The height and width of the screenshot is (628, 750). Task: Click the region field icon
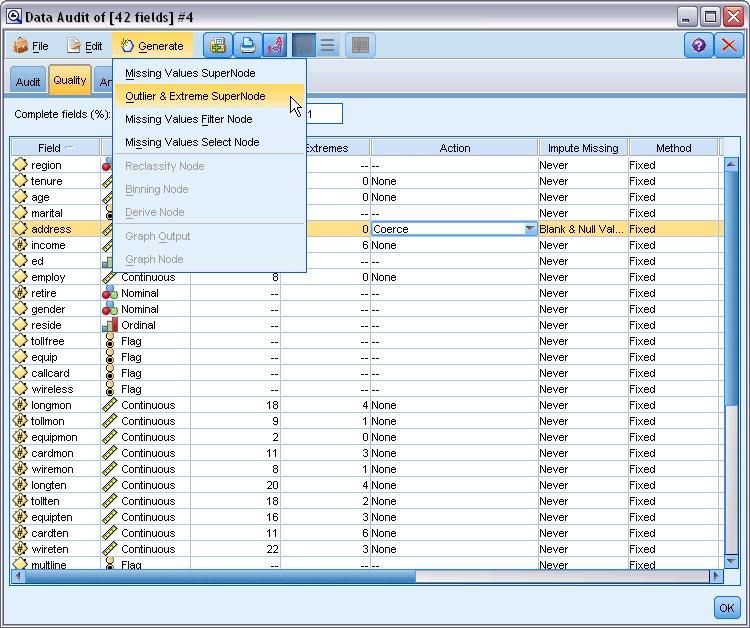20,165
